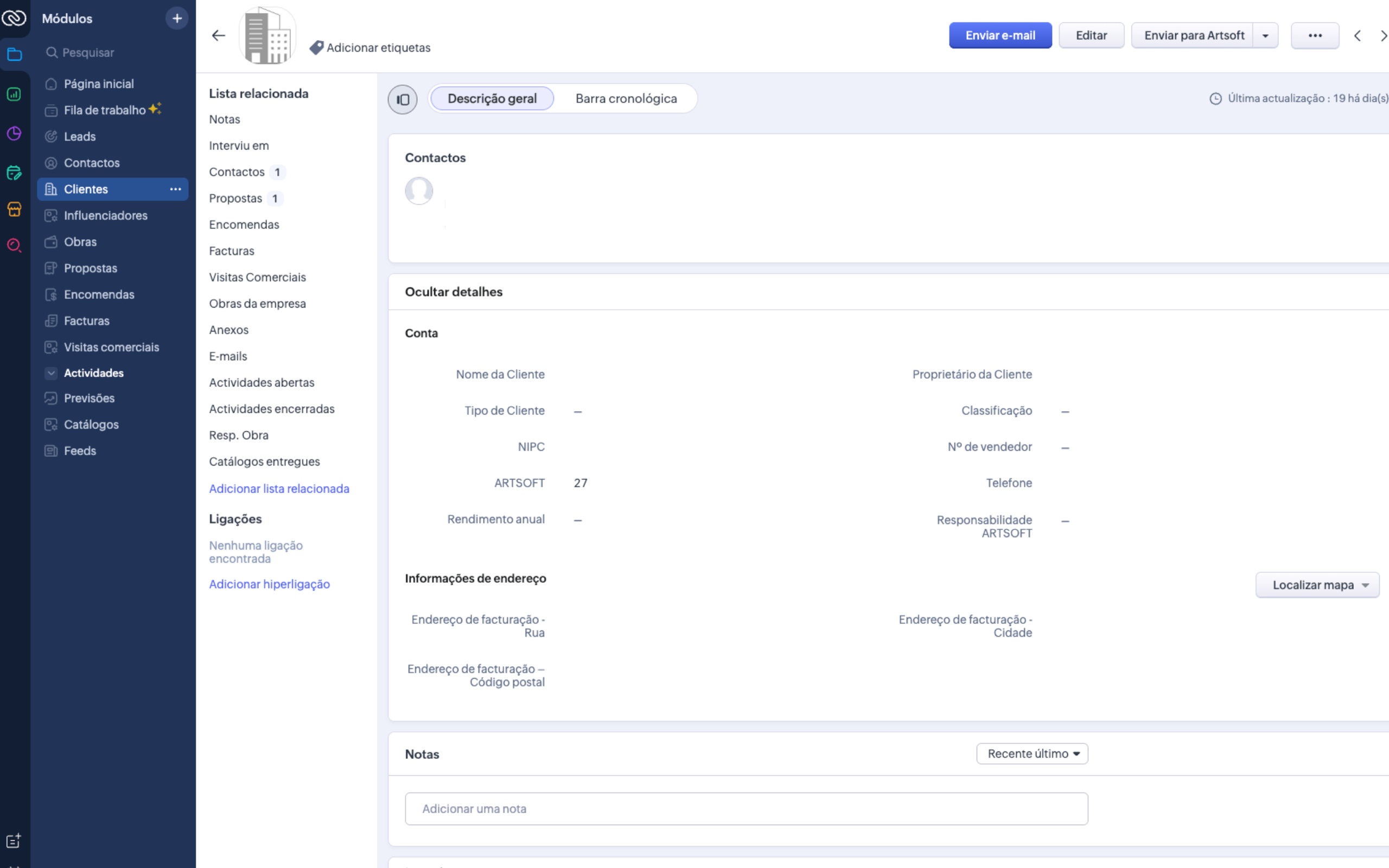This screenshot has width=1389, height=868.
Task: Click the Enviar e-mail button
Action: (x=1000, y=36)
